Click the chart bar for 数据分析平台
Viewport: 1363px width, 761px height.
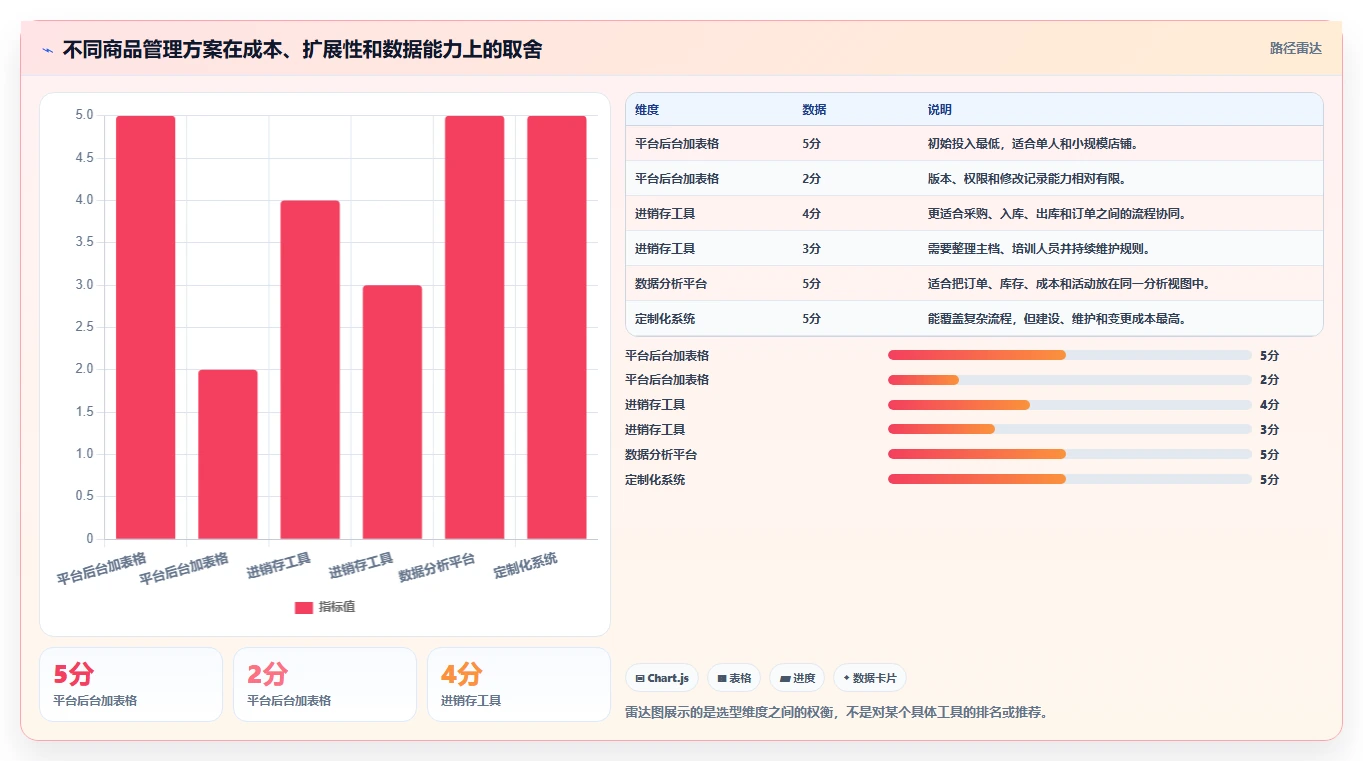click(x=475, y=327)
